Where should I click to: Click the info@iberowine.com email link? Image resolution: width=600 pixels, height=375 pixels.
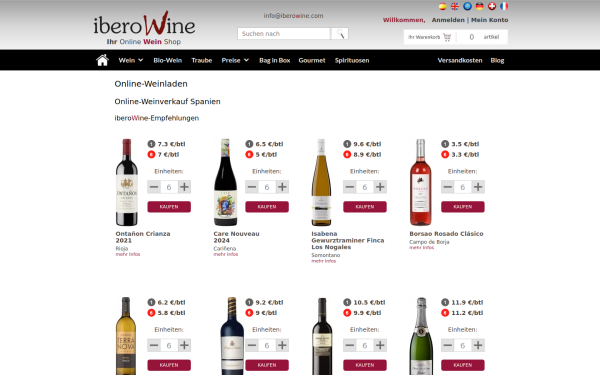point(293,16)
